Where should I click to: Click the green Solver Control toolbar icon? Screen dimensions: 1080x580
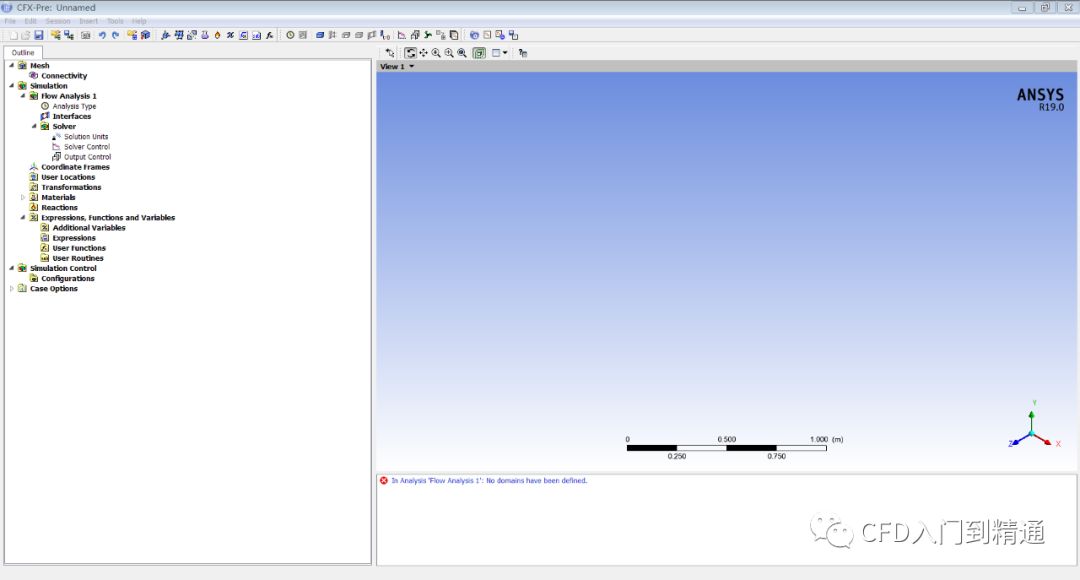click(x=428, y=35)
